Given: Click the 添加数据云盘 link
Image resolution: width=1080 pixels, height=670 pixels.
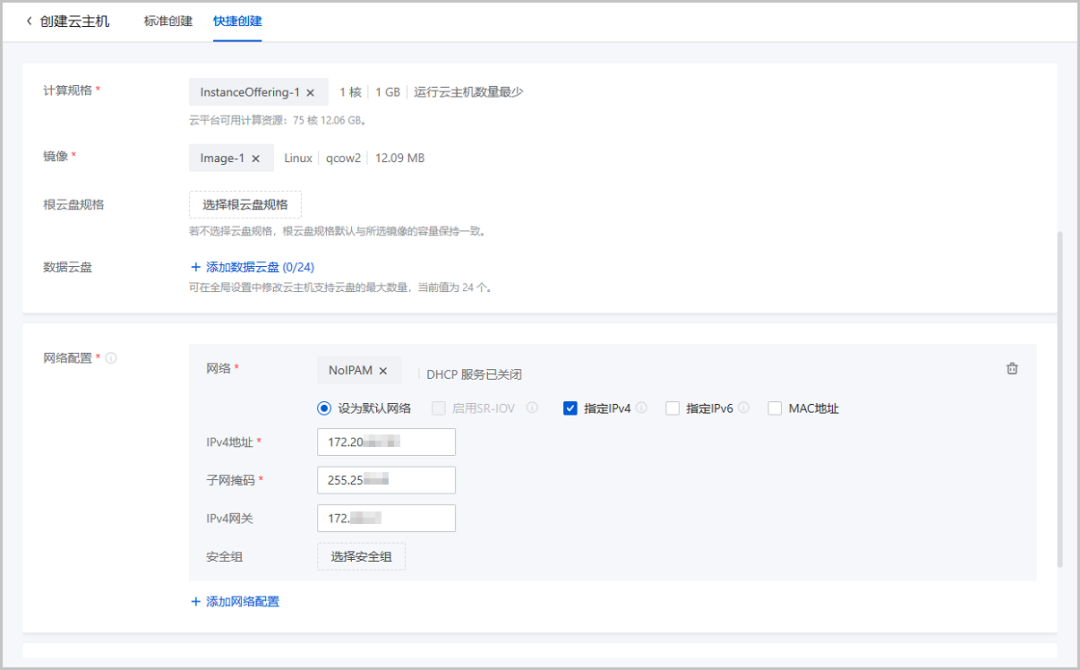Looking at the screenshot, I should (252, 267).
